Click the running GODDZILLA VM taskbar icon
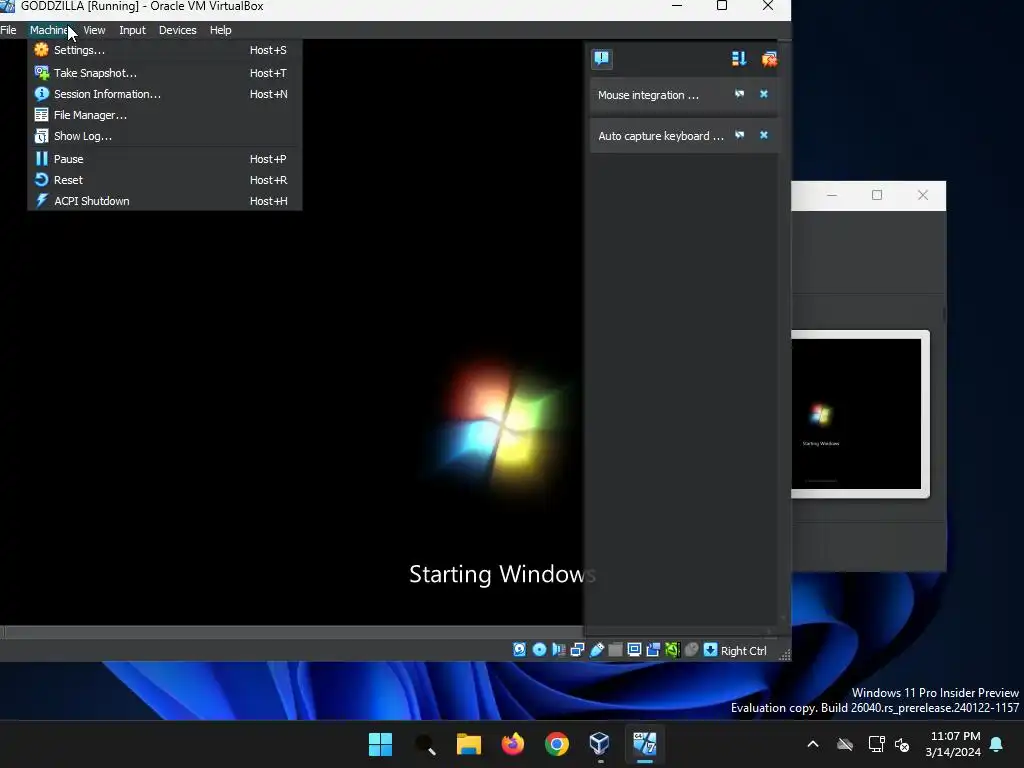Image resolution: width=1024 pixels, height=768 pixels. pos(645,744)
